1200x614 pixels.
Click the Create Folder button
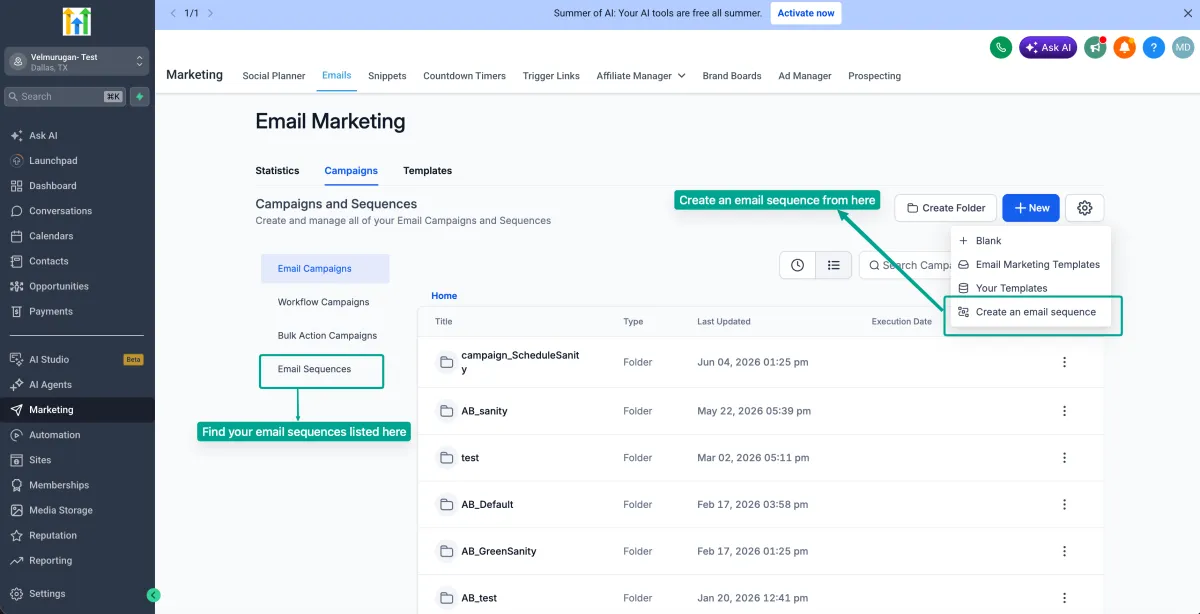(946, 208)
